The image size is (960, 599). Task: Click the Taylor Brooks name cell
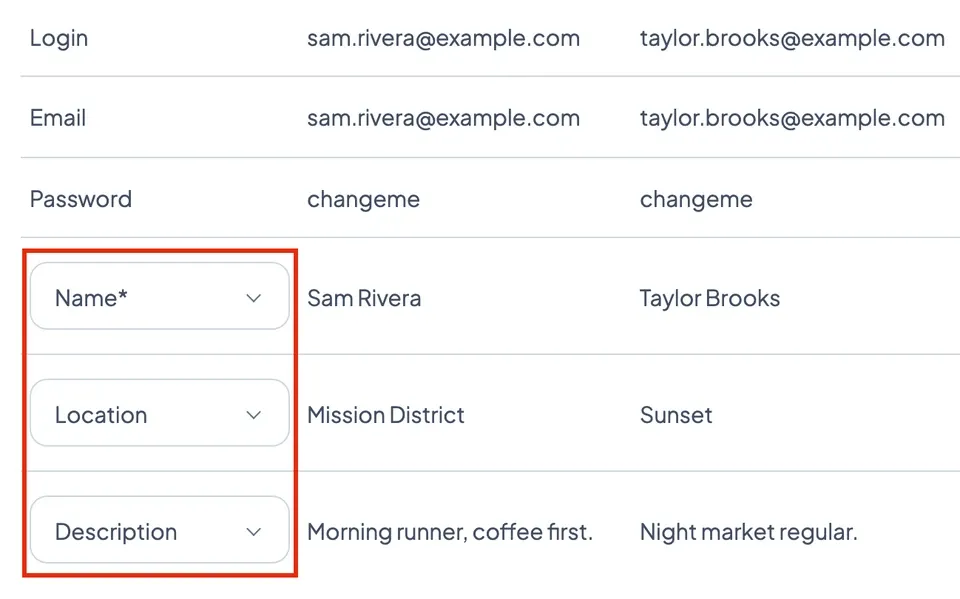pyautogui.click(x=710, y=298)
